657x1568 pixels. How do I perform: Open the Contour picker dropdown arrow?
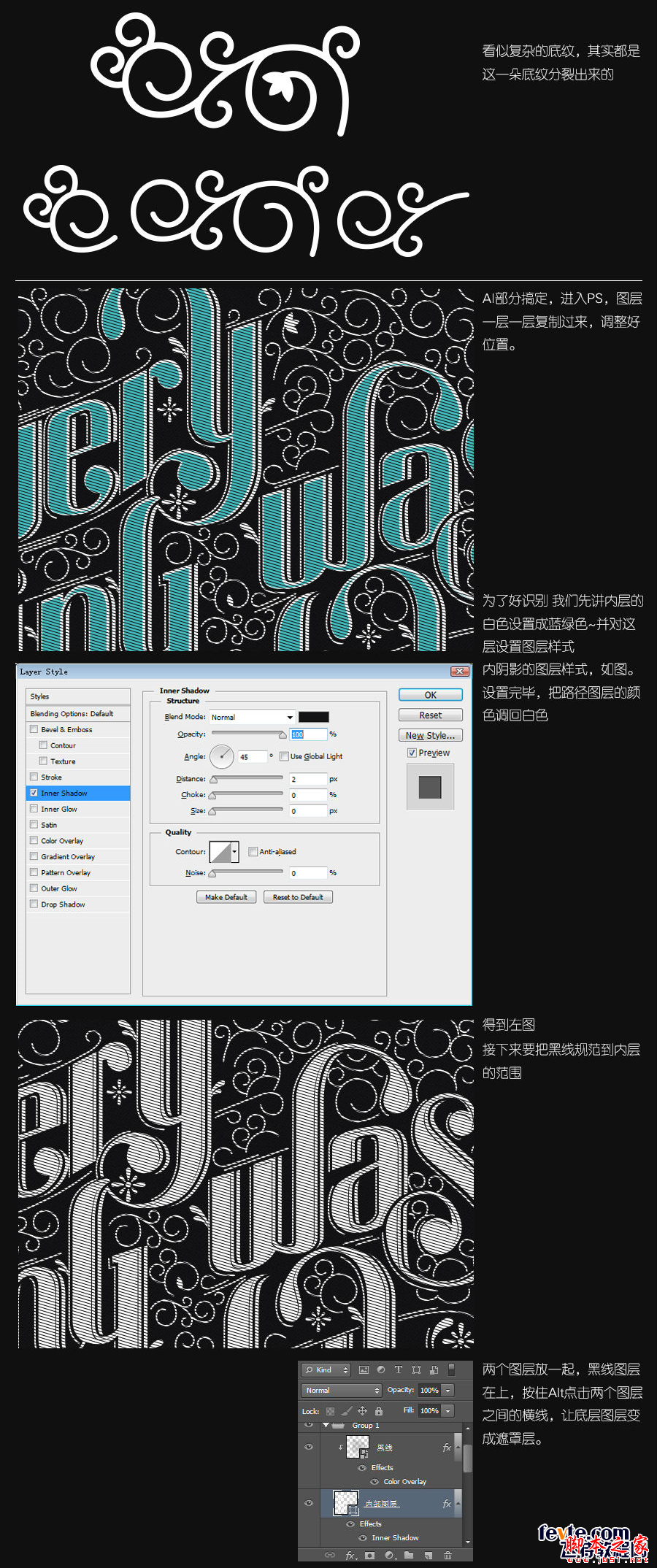[x=234, y=852]
